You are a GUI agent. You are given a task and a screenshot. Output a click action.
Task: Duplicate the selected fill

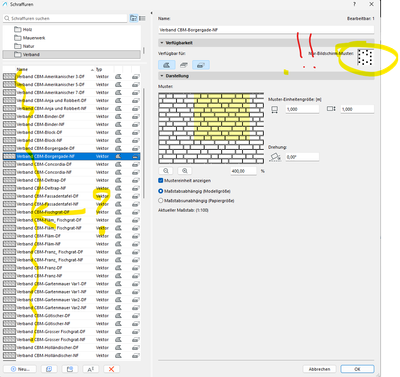click(49, 369)
